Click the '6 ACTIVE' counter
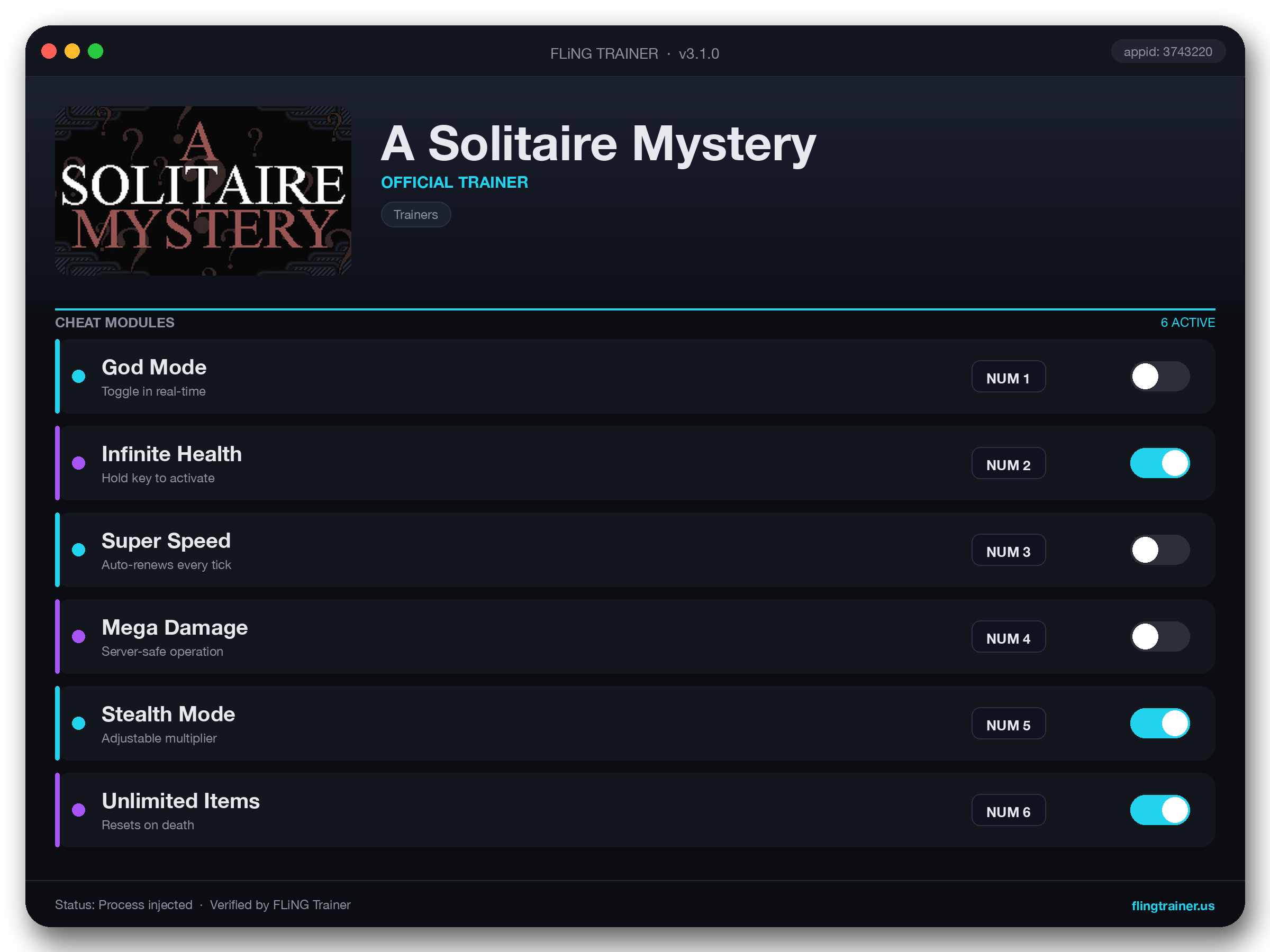1270x952 pixels. coord(1187,323)
